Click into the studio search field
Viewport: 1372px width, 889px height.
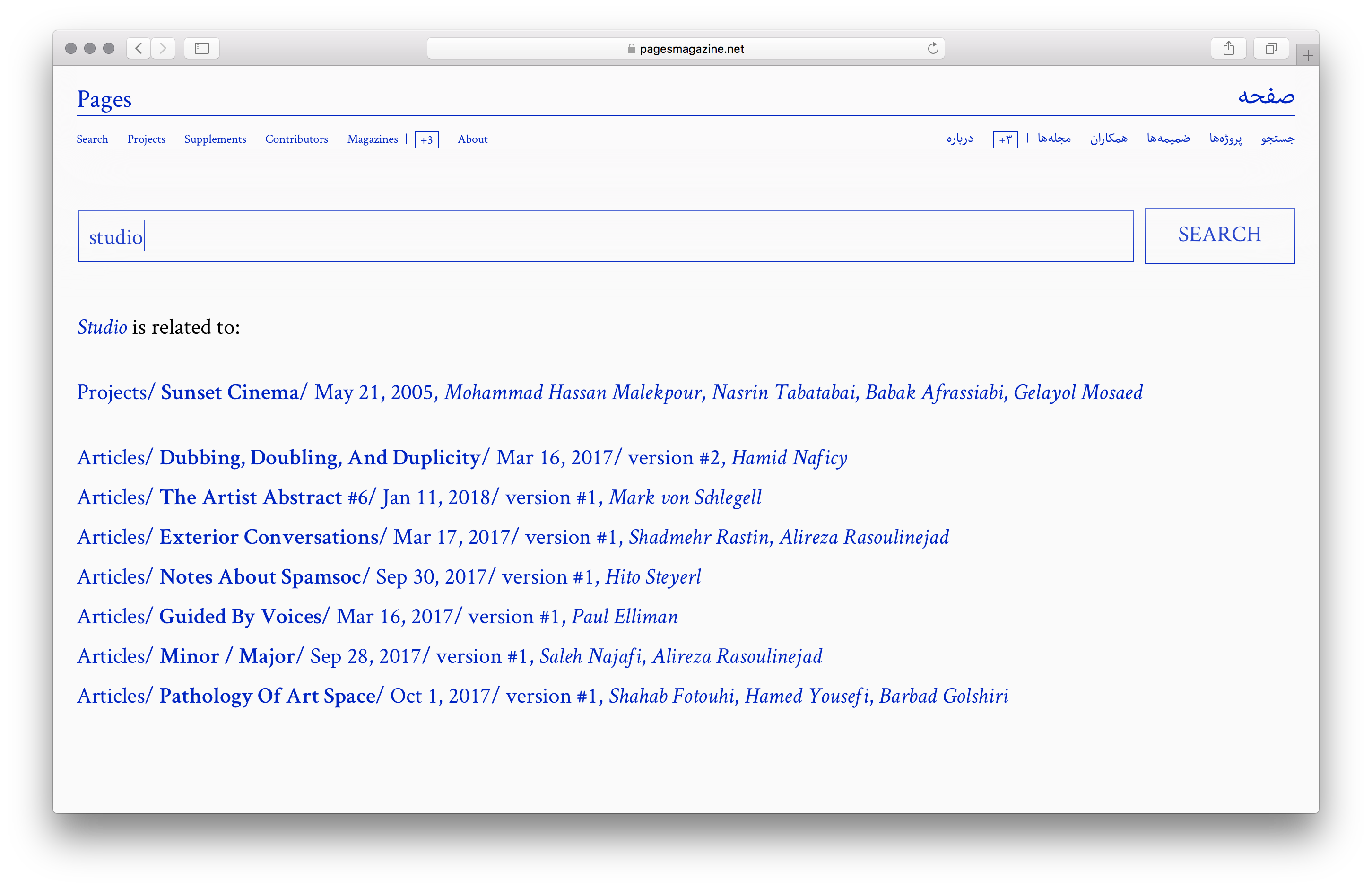coord(605,236)
